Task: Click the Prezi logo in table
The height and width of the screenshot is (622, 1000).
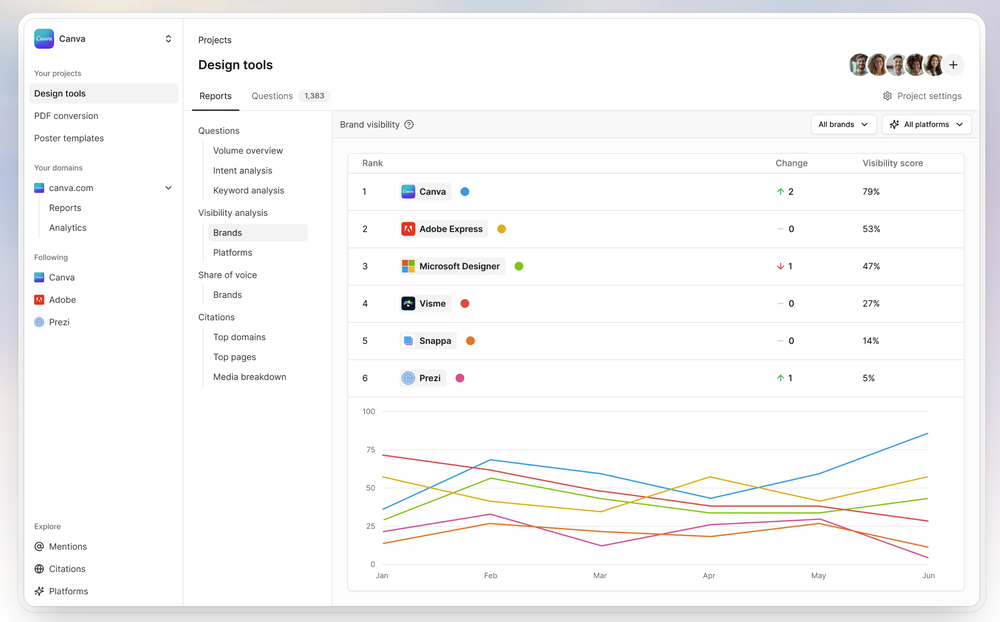Action: coord(408,378)
